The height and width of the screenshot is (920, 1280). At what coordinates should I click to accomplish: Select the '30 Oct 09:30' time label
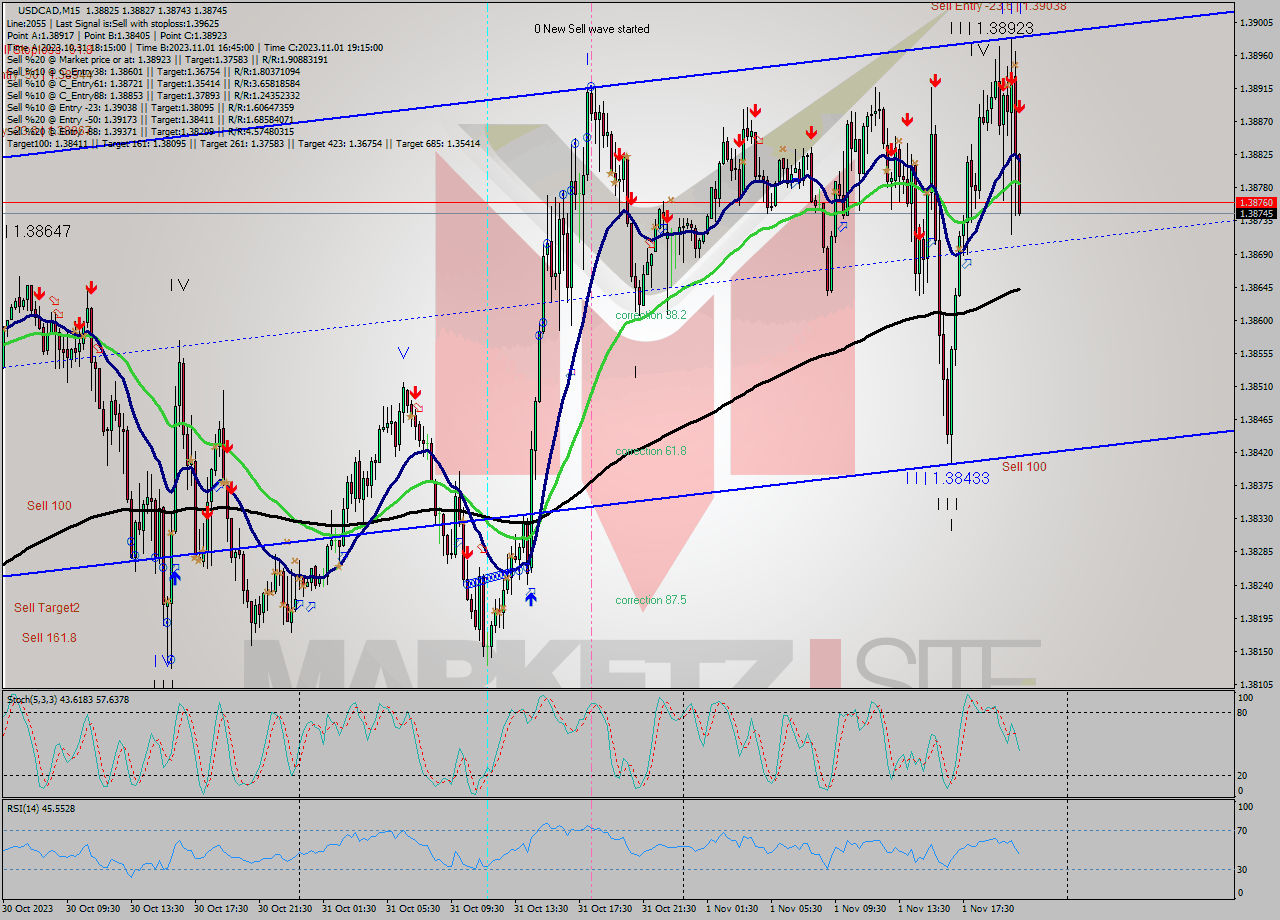point(93,909)
